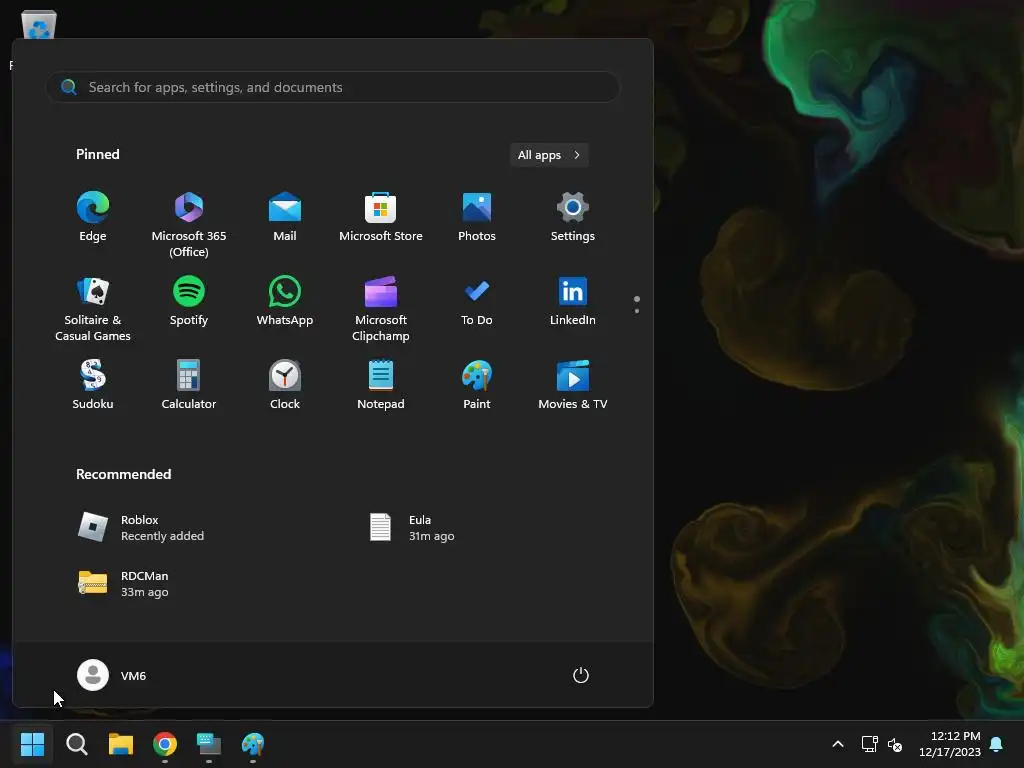Switch to Google Chrome on taskbar
This screenshot has height=768, width=1024.
pyautogui.click(x=165, y=744)
